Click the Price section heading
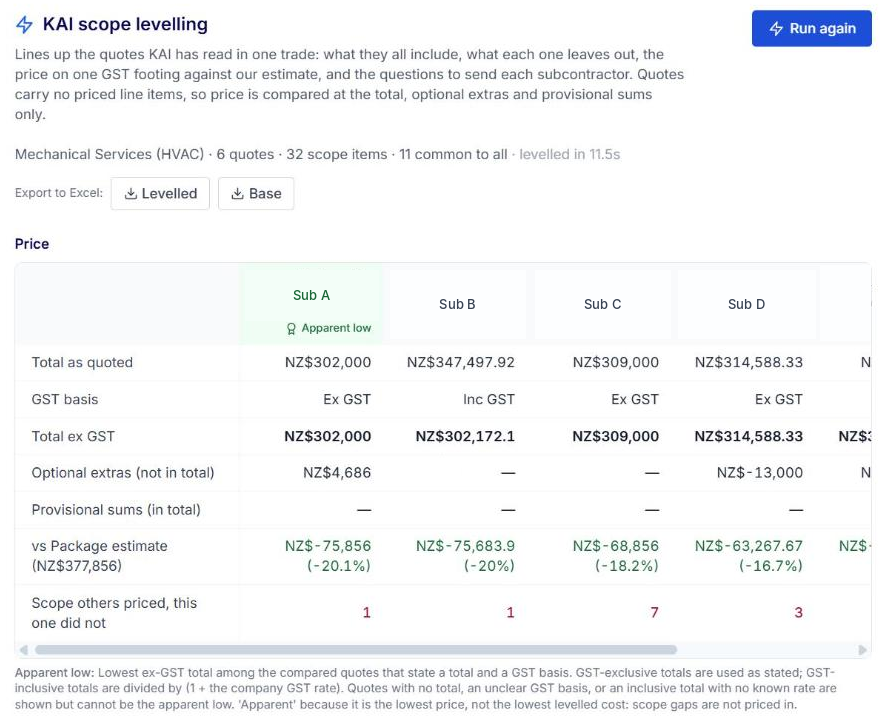 [x=32, y=244]
